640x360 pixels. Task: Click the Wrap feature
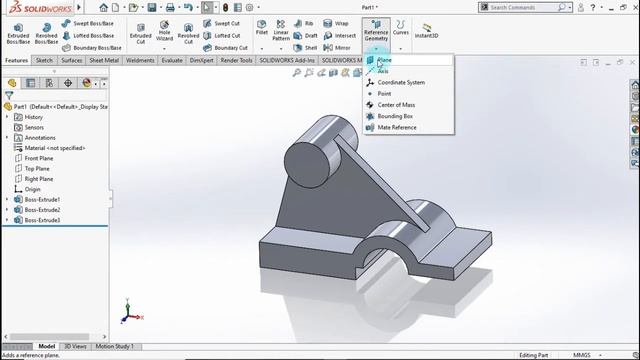pos(336,23)
